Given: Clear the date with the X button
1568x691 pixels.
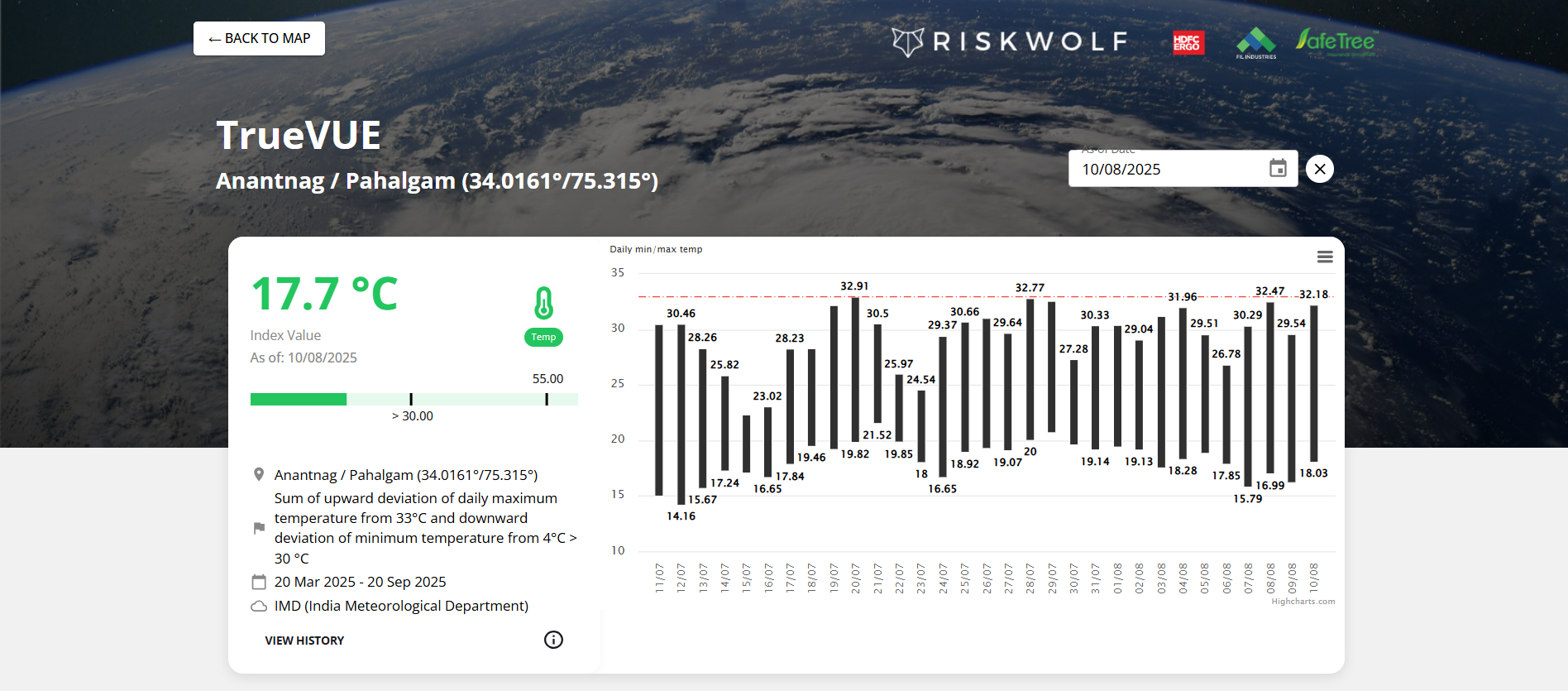Looking at the screenshot, I should [x=1320, y=170].
